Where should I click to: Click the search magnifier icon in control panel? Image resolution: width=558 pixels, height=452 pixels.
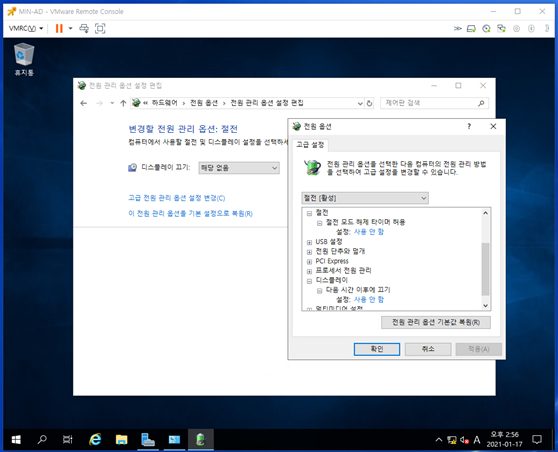pyautogui.click(x=481, y=103)
